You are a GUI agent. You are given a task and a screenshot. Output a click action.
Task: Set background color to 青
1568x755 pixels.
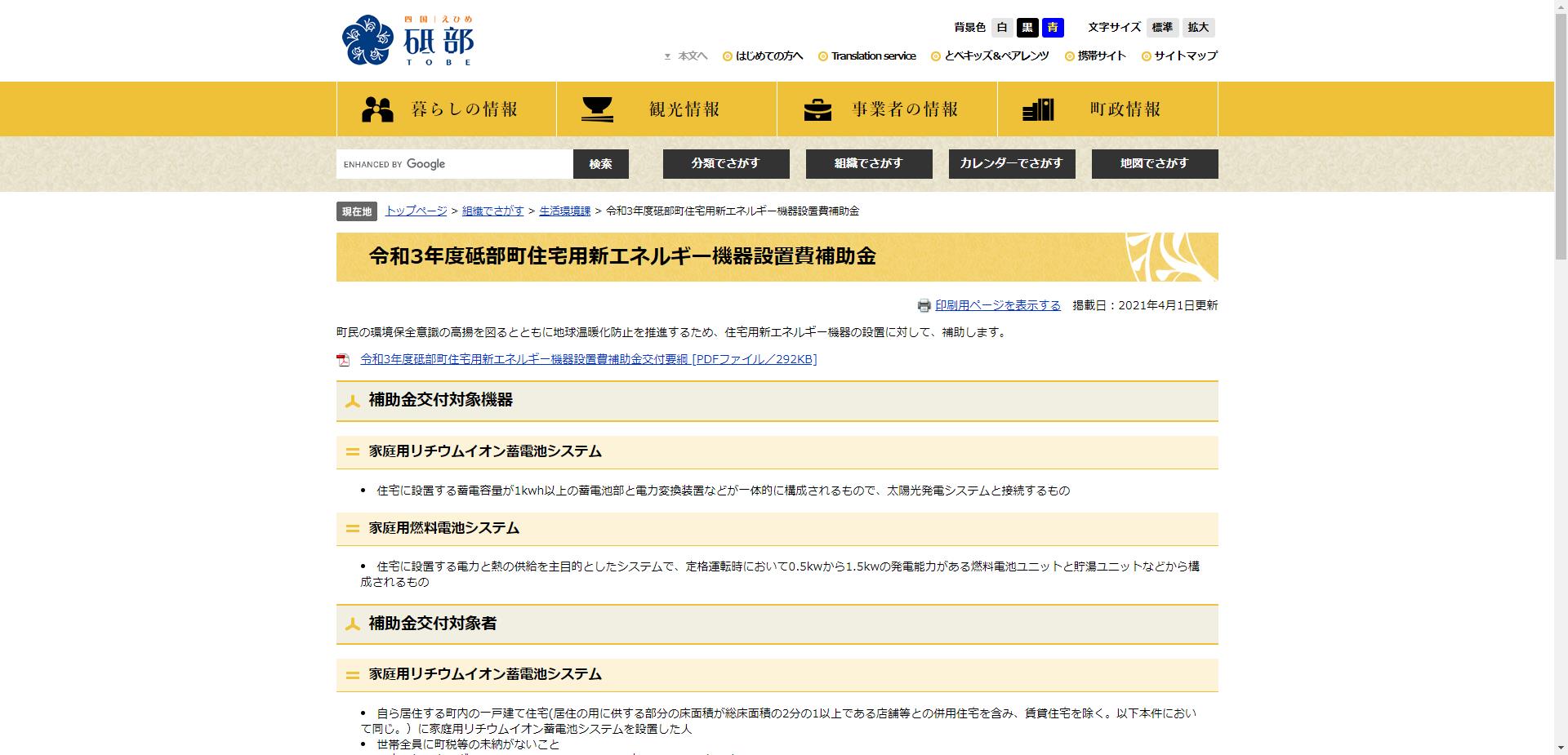(x=1053, y=27)
